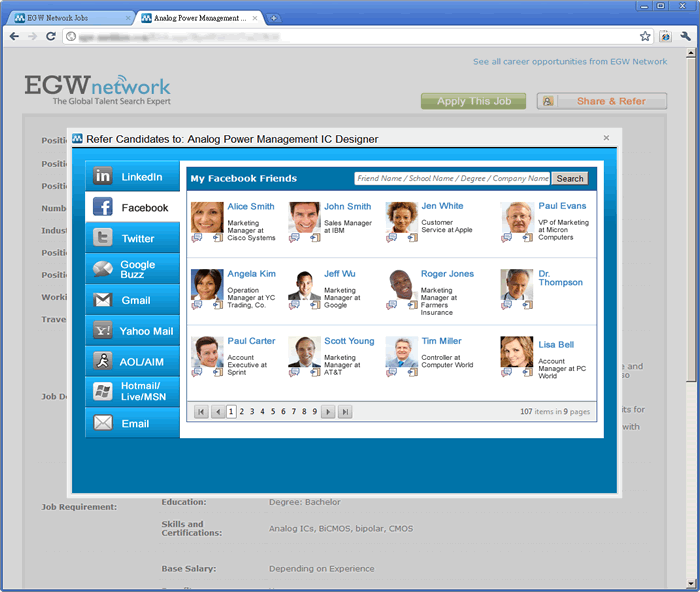This screenshot has width=700, height=592.
Task: Click Tim Miller's photo thumbnail
Action: [401, 351]
